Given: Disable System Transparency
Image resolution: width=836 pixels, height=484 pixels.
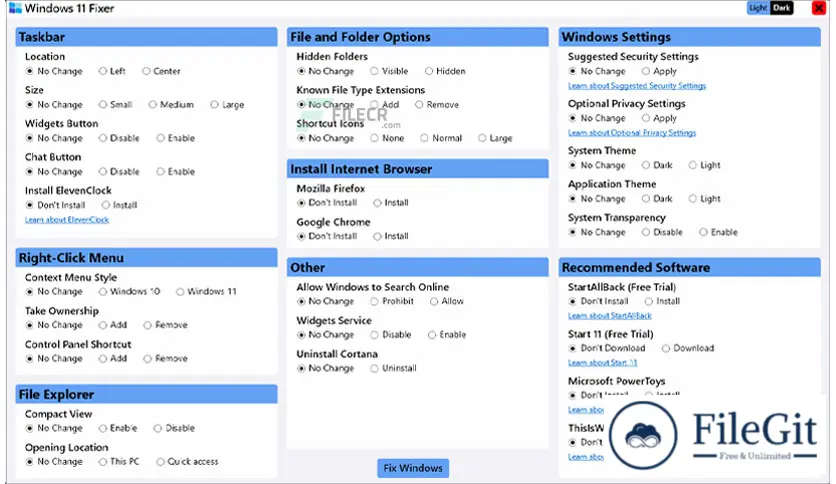Looking at the screenshot, I should click(x=662, y=232).
